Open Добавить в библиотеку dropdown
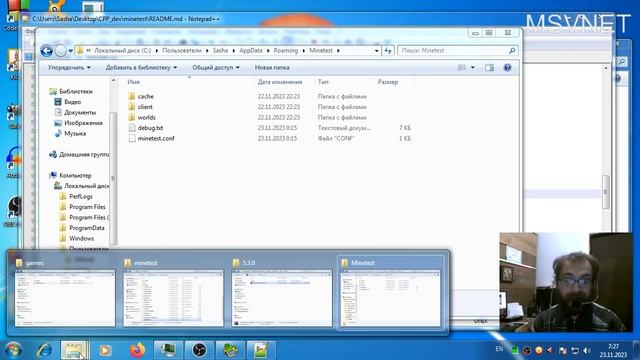The height and width of the screenshot is (360, 640). (141, 68)
